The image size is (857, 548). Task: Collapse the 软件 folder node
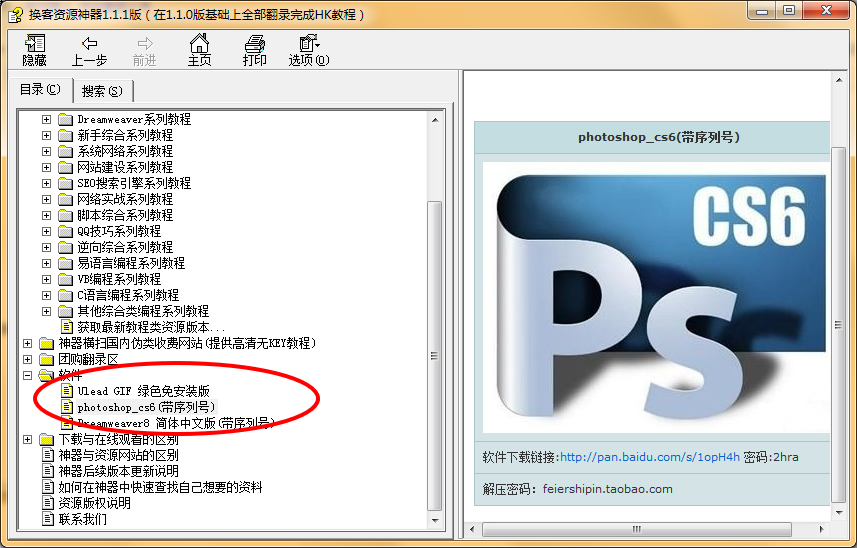point(27,375)
